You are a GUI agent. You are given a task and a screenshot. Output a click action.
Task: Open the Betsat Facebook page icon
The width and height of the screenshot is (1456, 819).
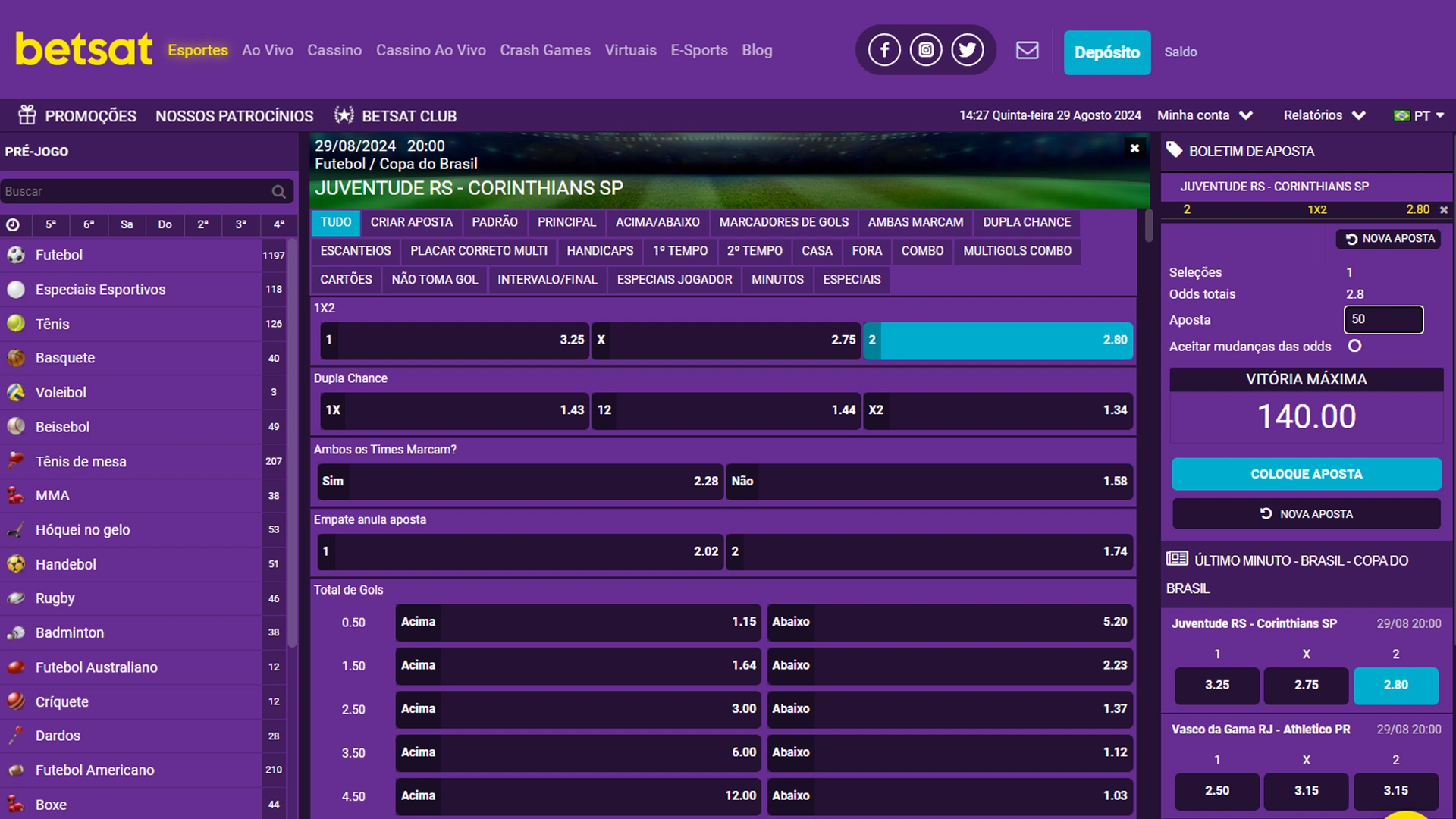(883, 50)
